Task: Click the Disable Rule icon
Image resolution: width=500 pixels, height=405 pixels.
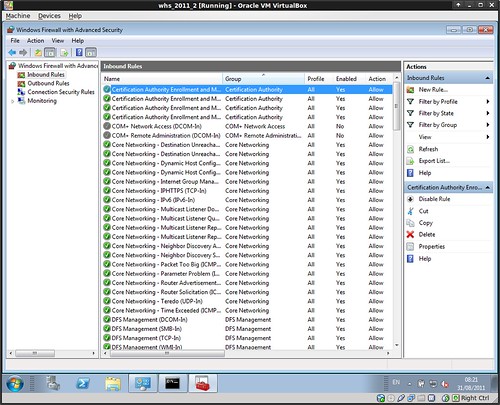Action: [x=411, y=199]
